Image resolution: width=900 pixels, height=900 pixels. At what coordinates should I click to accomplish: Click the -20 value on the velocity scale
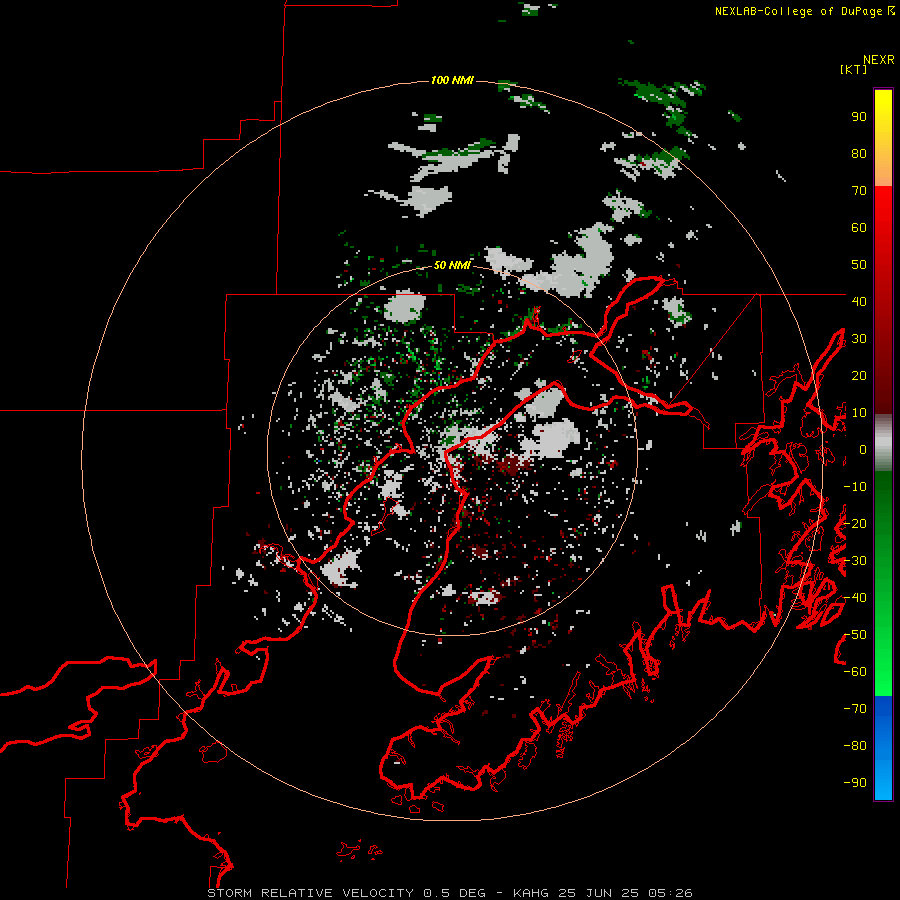[x=855, y=523]
